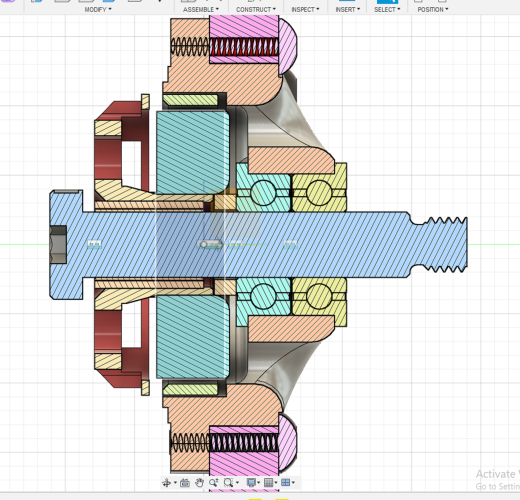Open Display Settings monitor icon
The width and height of the screenshot is (520, 500).
[251, 482]
